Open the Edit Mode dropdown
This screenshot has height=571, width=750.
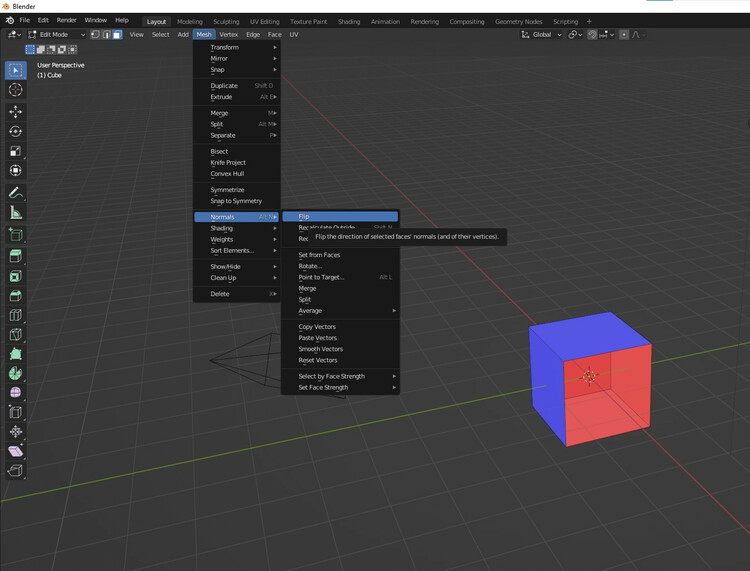tap(55, 35)
